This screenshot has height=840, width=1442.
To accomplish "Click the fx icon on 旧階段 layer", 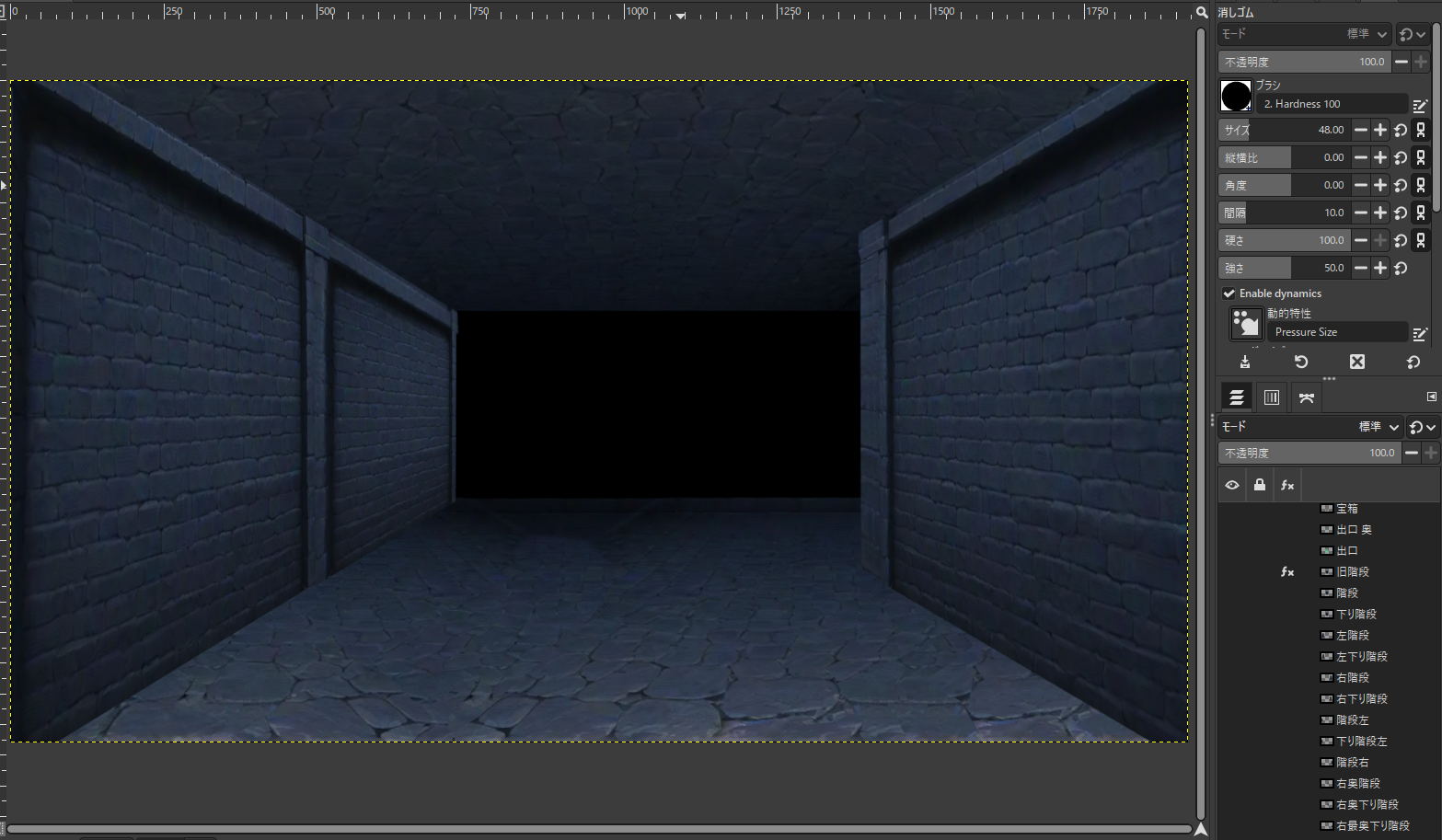I will [x=1287, y=572].
